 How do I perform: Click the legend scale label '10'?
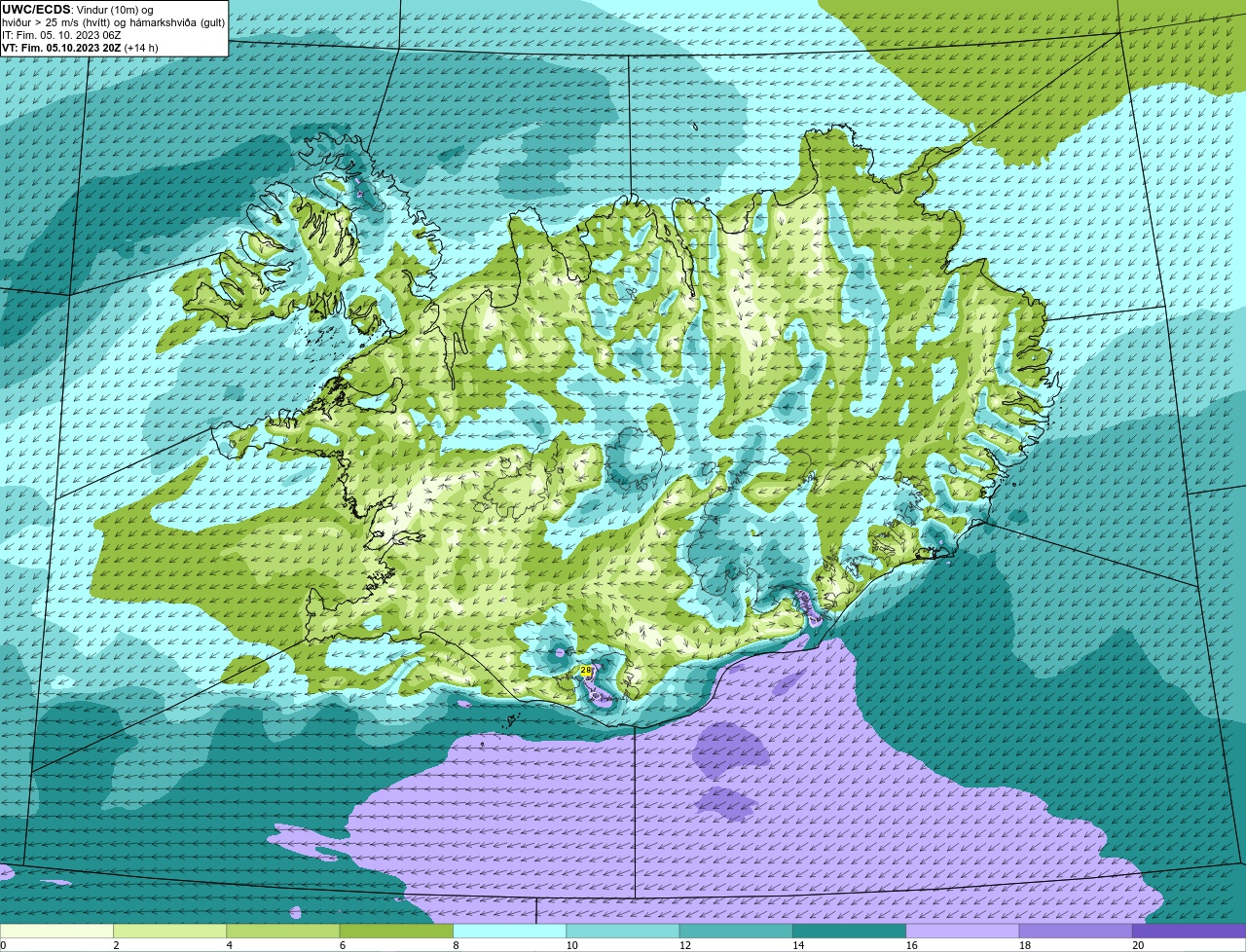click(x=571, y=945)
